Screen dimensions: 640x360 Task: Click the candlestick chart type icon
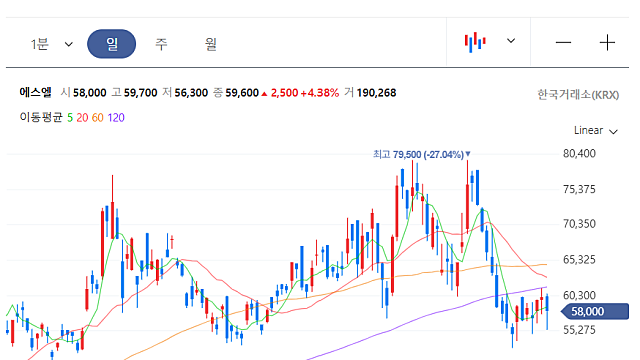click(475, 42)
